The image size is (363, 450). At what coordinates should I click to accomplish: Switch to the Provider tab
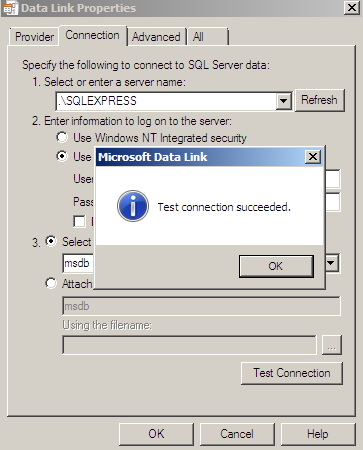click(x=34, y=37)
